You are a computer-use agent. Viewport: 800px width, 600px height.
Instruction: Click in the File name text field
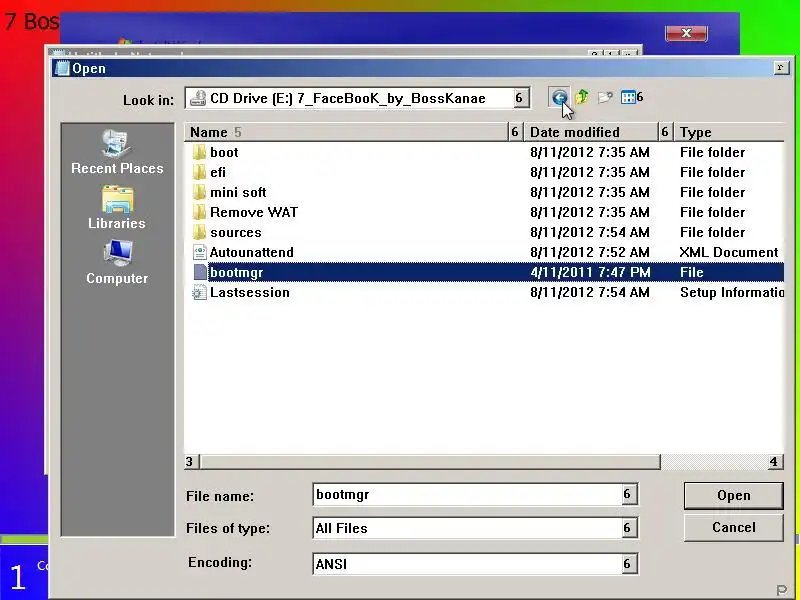(467, 494)
